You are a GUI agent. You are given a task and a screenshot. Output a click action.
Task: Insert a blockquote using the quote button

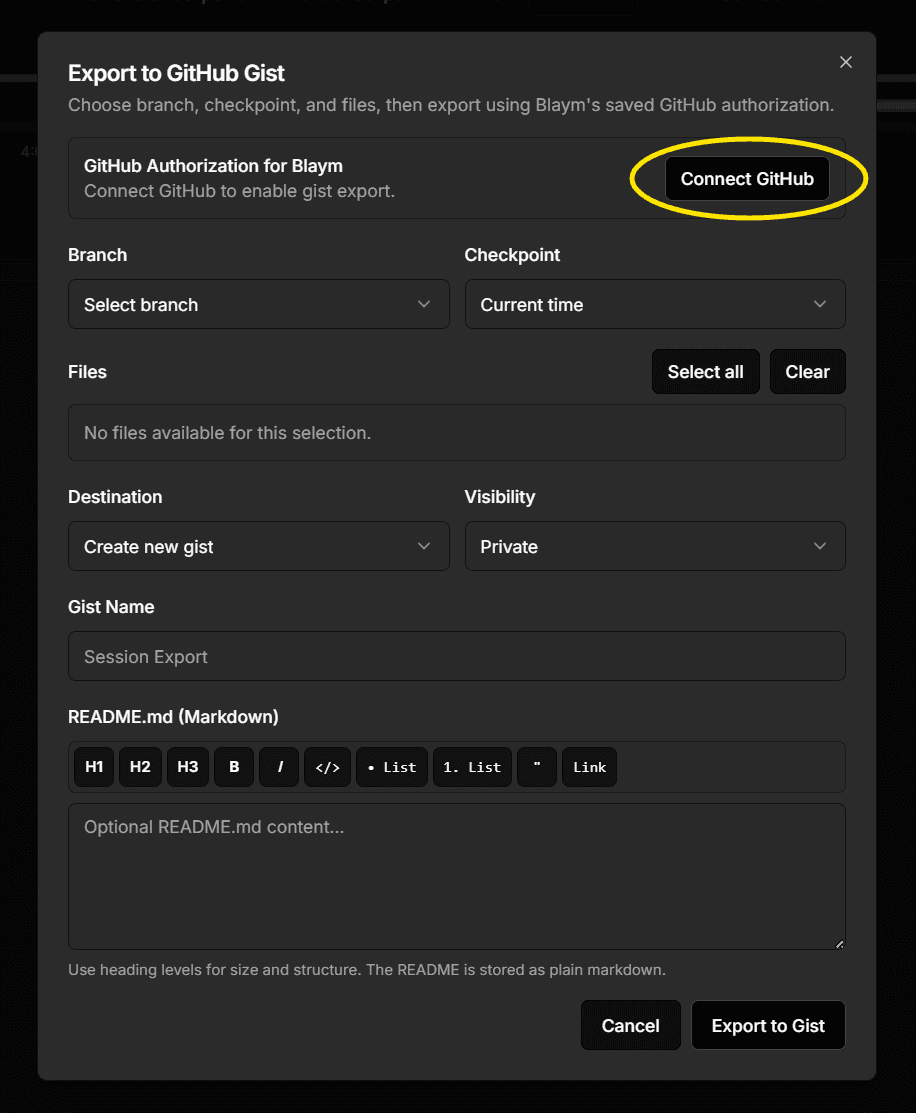(x=537, y=767)
